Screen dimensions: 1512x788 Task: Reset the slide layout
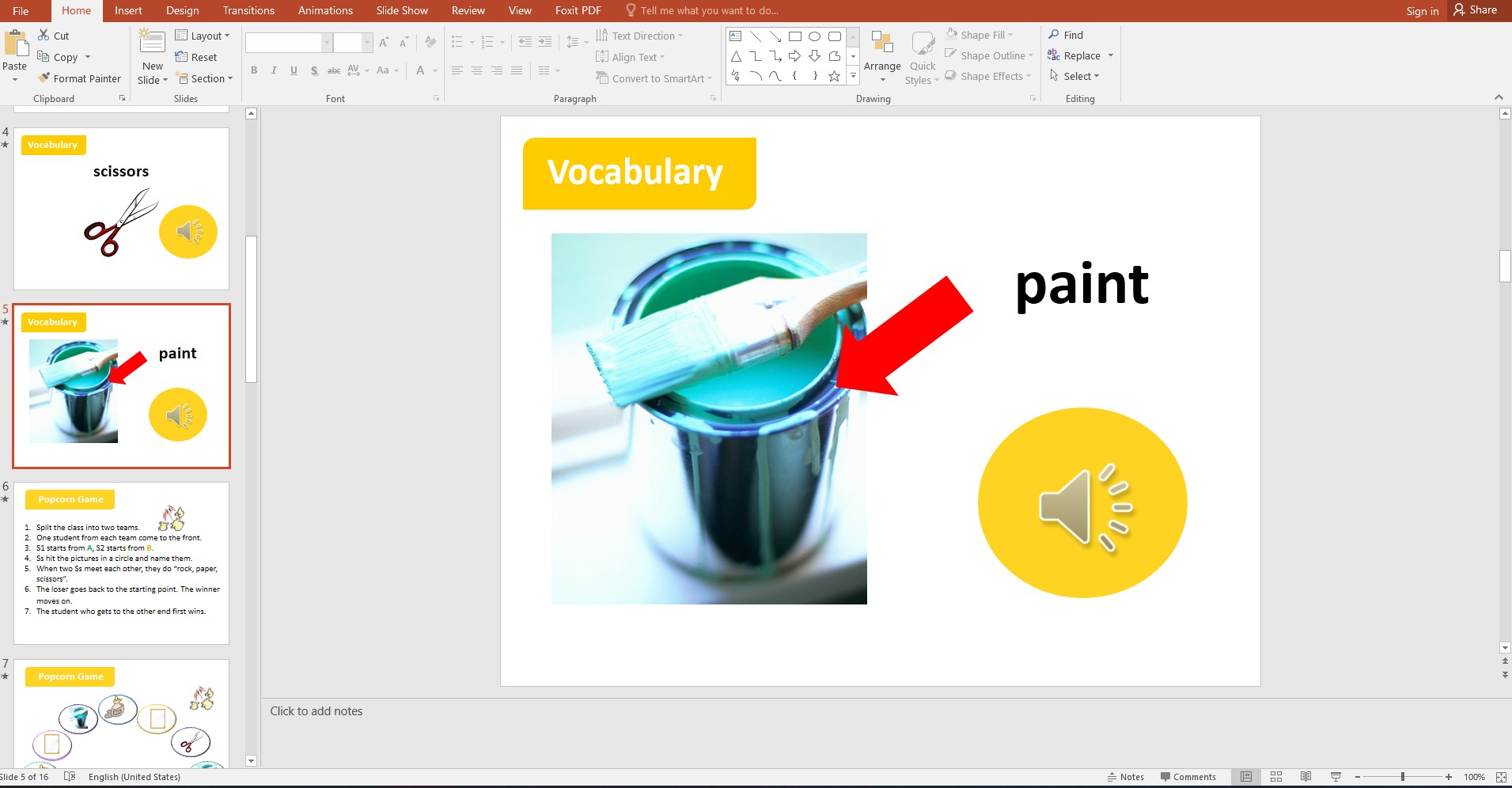click(196, 57)
